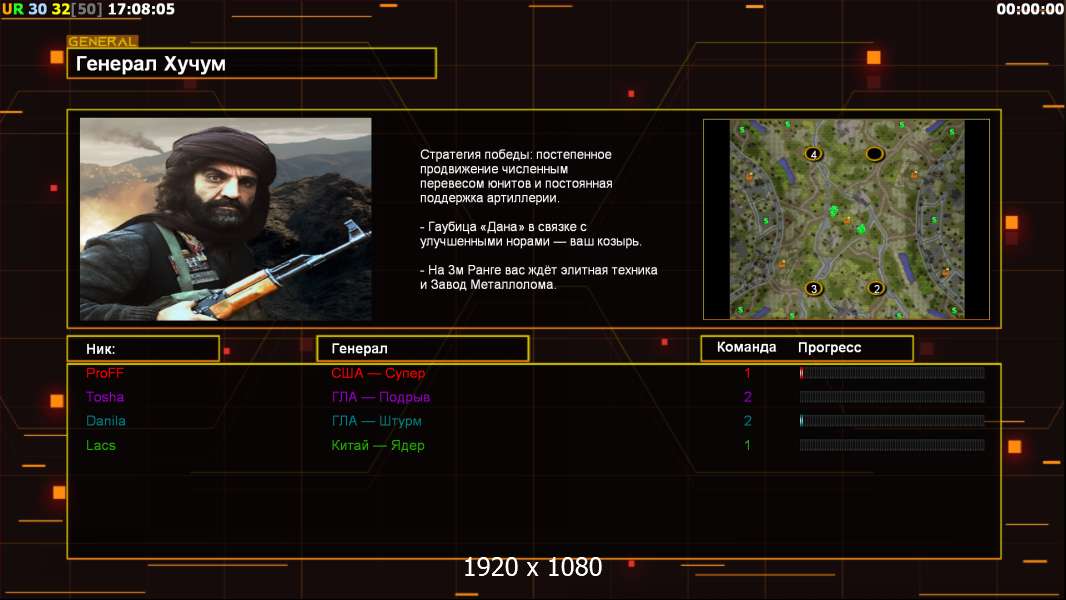This screenshot has height=600, width=1066.
Task: Click the strategy description text block
Action: (538, 219)
